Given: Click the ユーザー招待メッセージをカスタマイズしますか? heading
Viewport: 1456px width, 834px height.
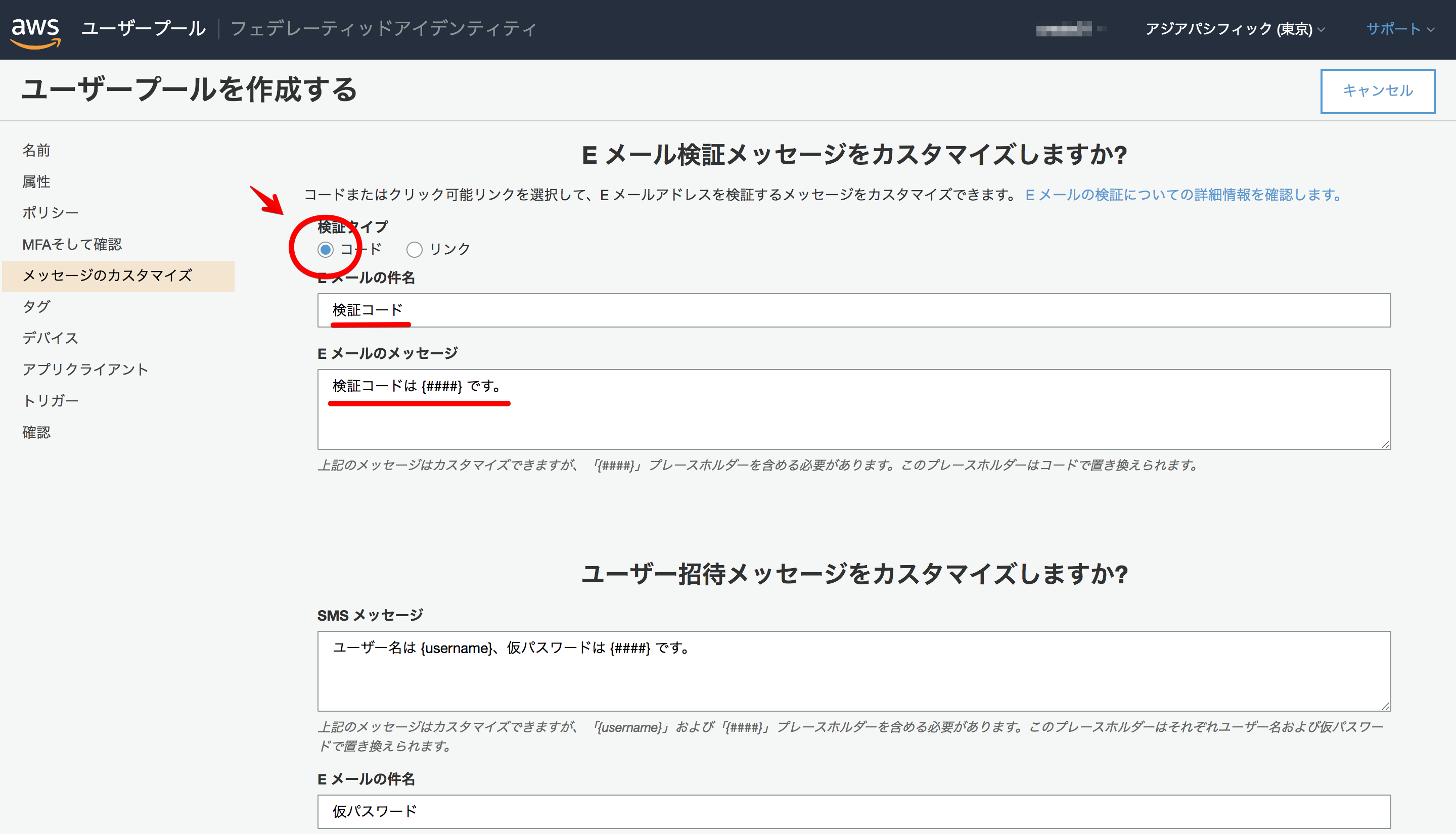Looking at the screenshot, I should coord(854,574).
